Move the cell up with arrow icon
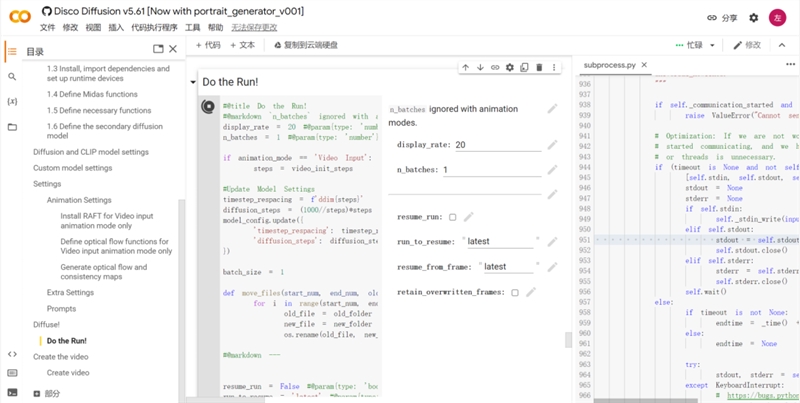This screenshot has height=403, width=800. click(x=465, y=68)
